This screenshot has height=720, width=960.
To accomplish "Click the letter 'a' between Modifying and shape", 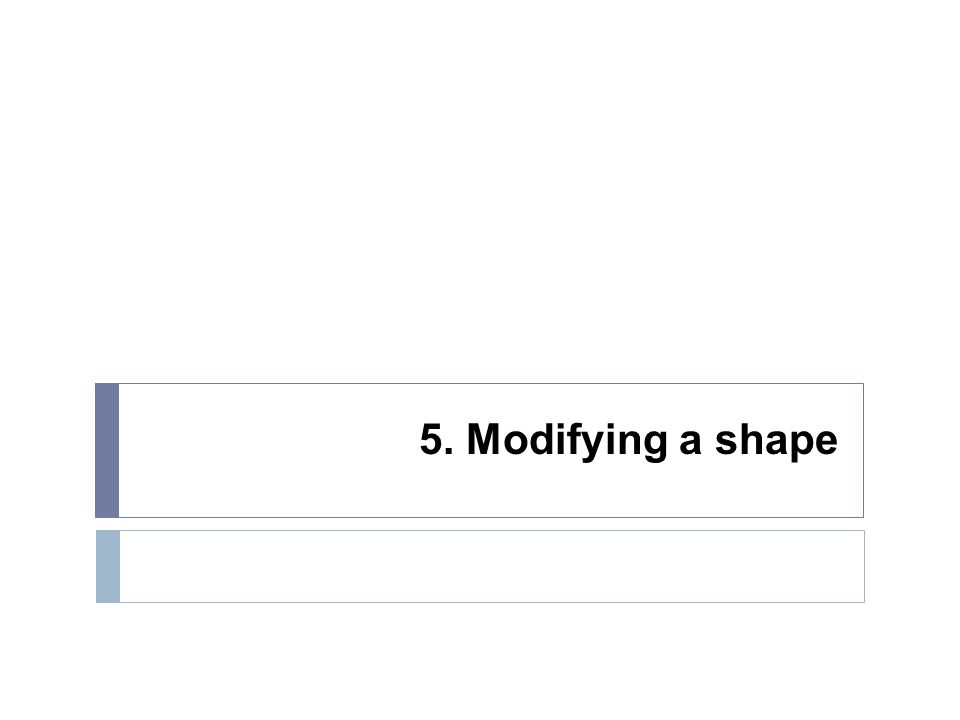I will 691,443.
